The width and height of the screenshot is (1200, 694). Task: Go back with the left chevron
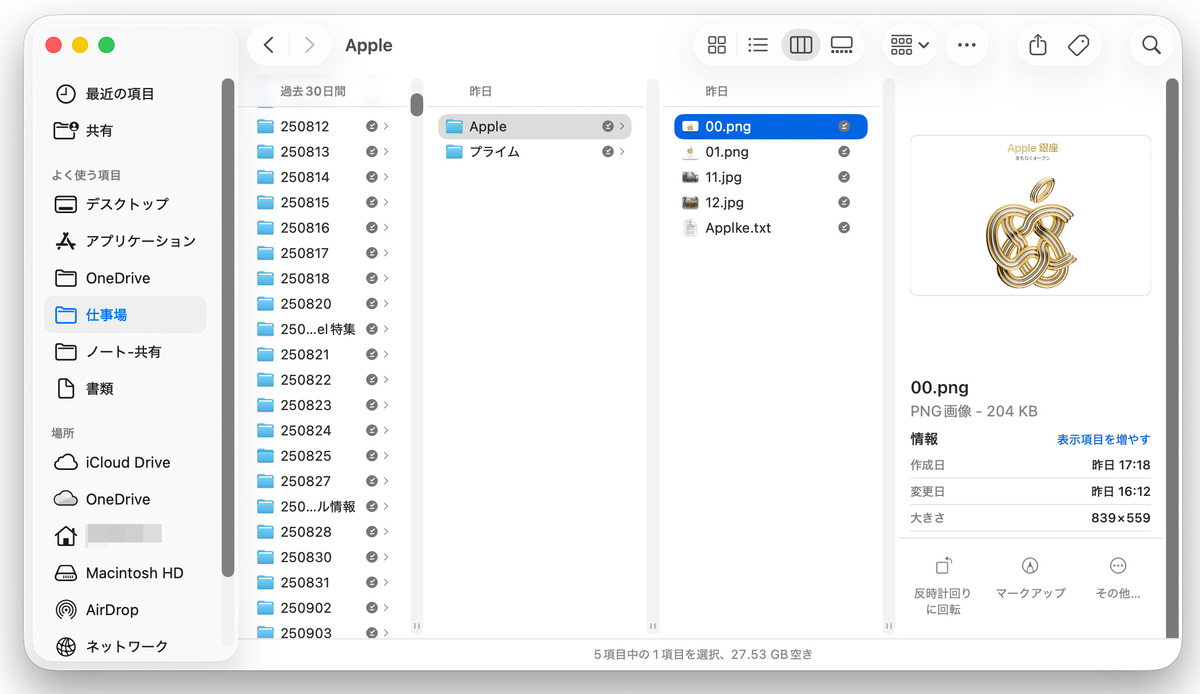(x=268, y=45)
